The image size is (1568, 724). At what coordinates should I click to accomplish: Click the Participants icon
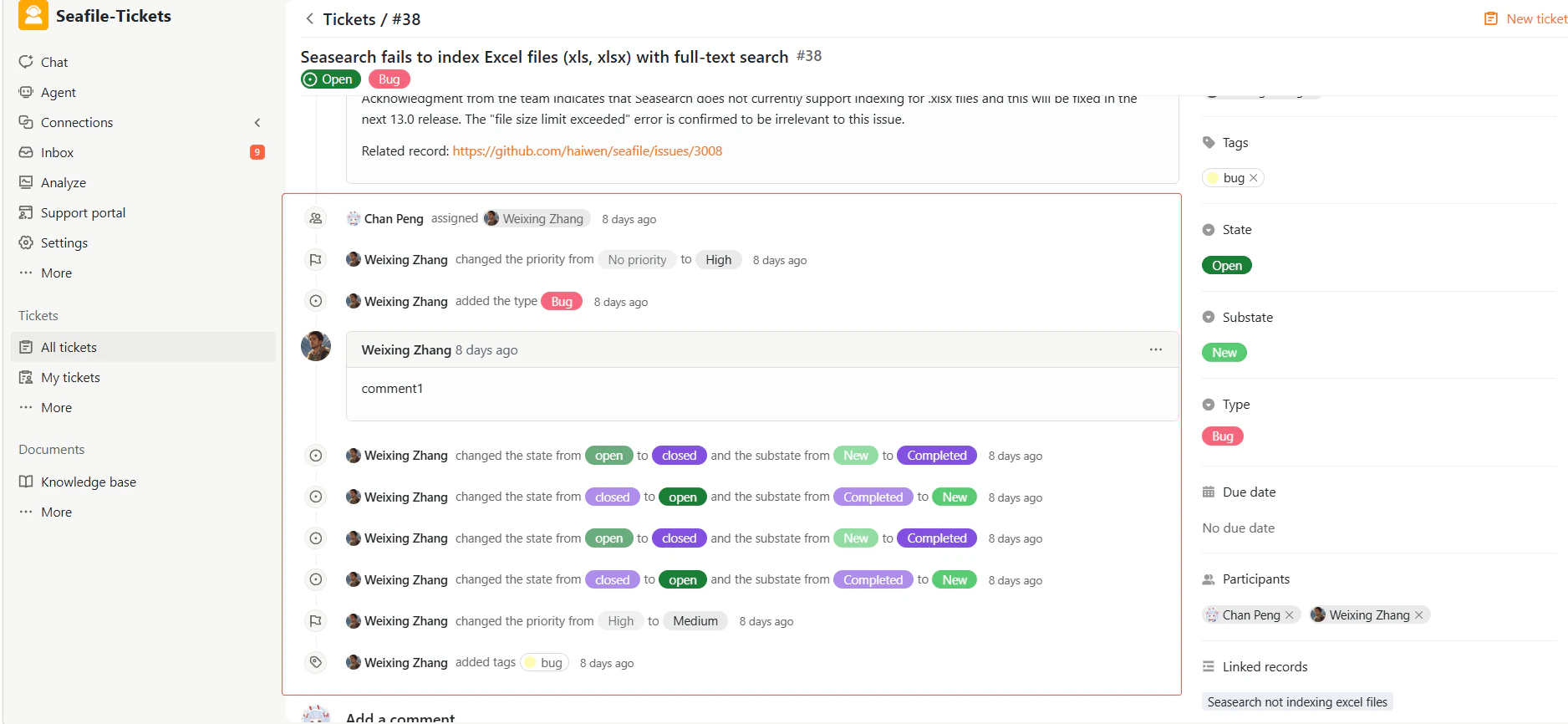point(1209,579)
